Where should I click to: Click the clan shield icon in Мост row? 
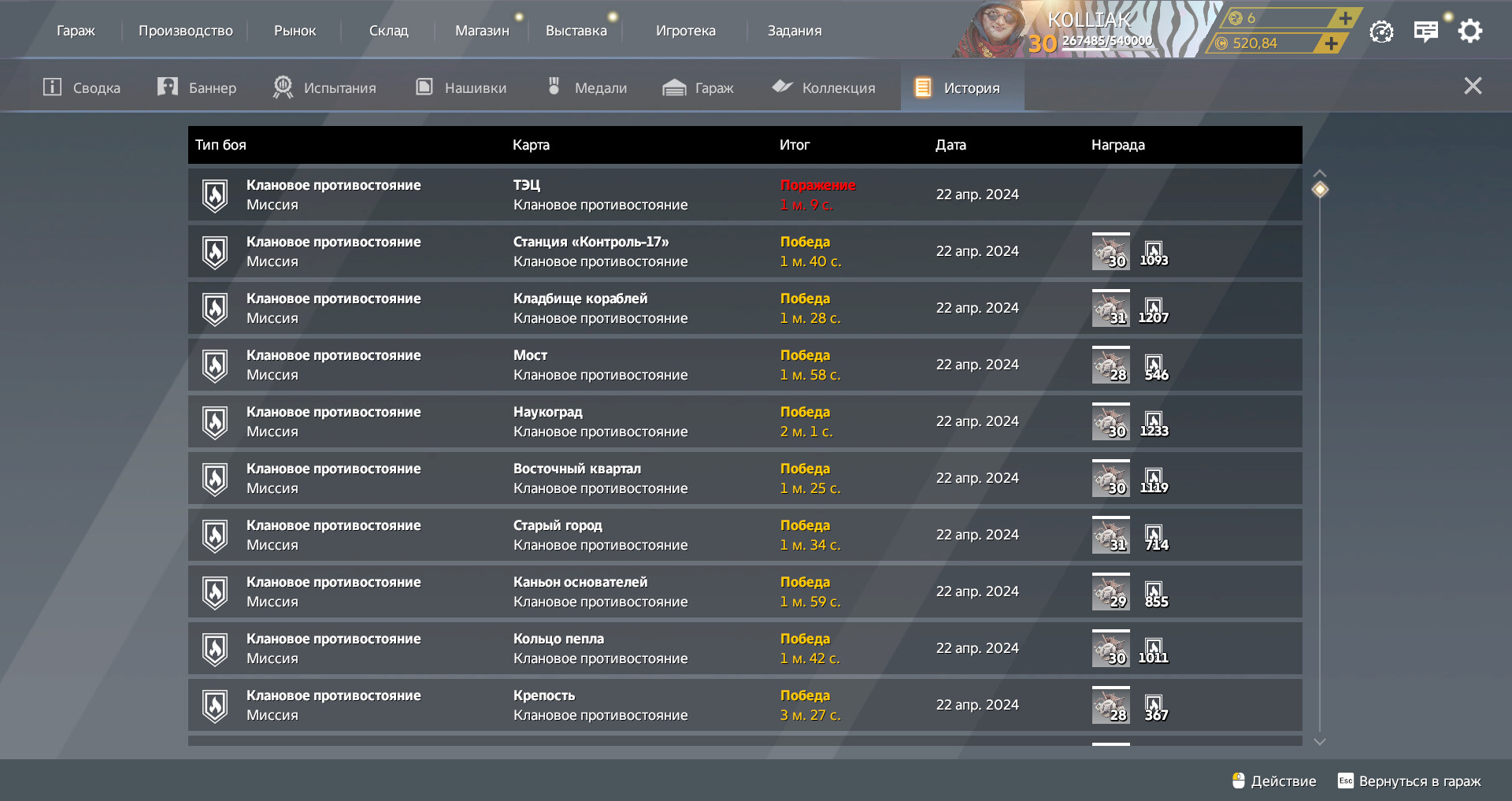point(215,365)
